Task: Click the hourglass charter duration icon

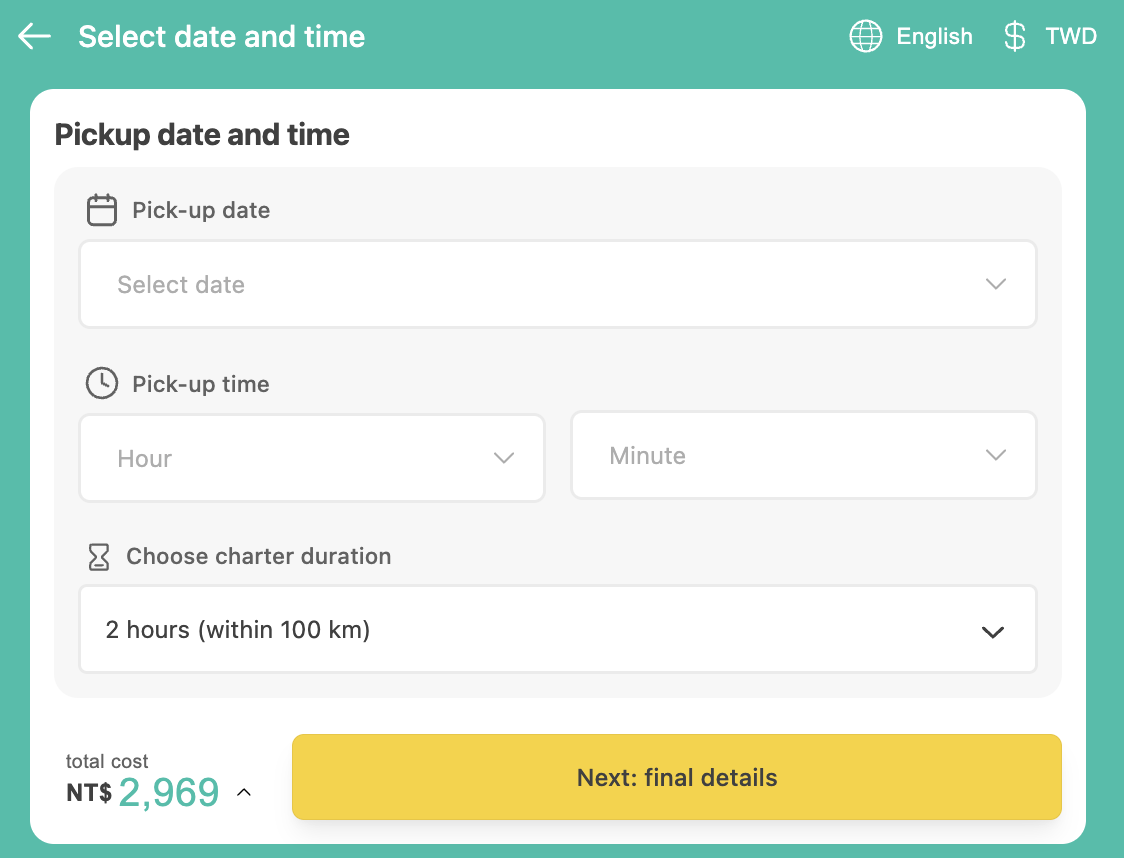Action: click(x=99, y=557)
